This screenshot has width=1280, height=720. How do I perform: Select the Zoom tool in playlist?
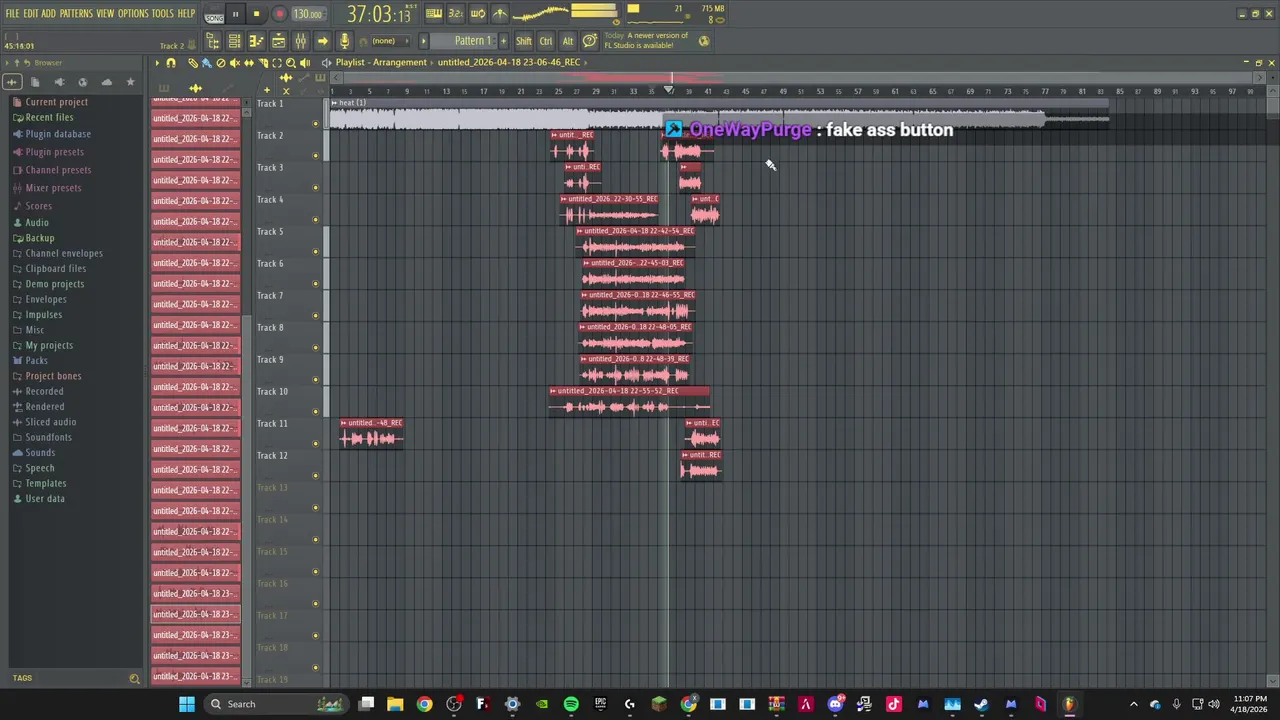click(x=291, y=62)
